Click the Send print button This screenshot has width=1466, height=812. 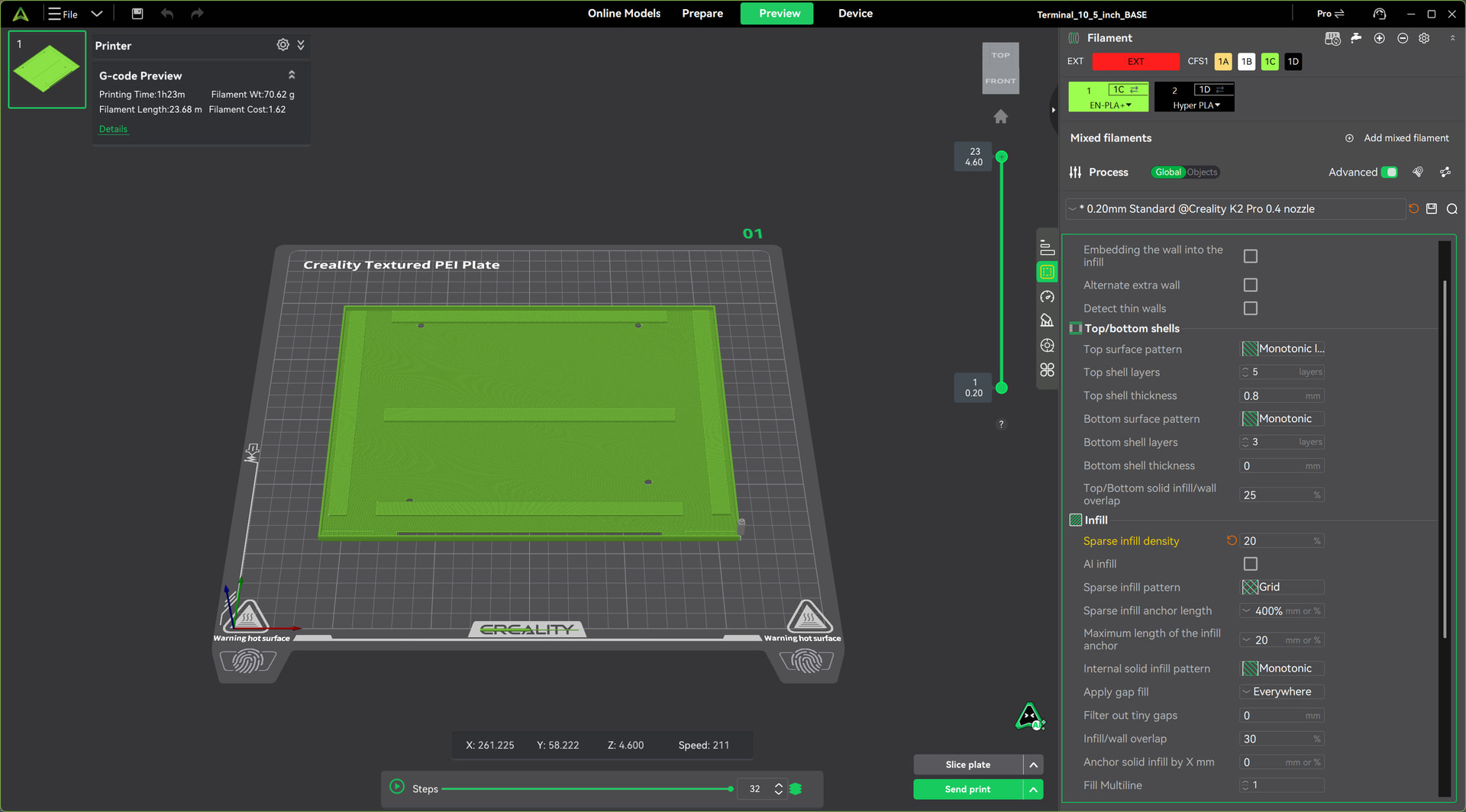[x=968, y=789]
